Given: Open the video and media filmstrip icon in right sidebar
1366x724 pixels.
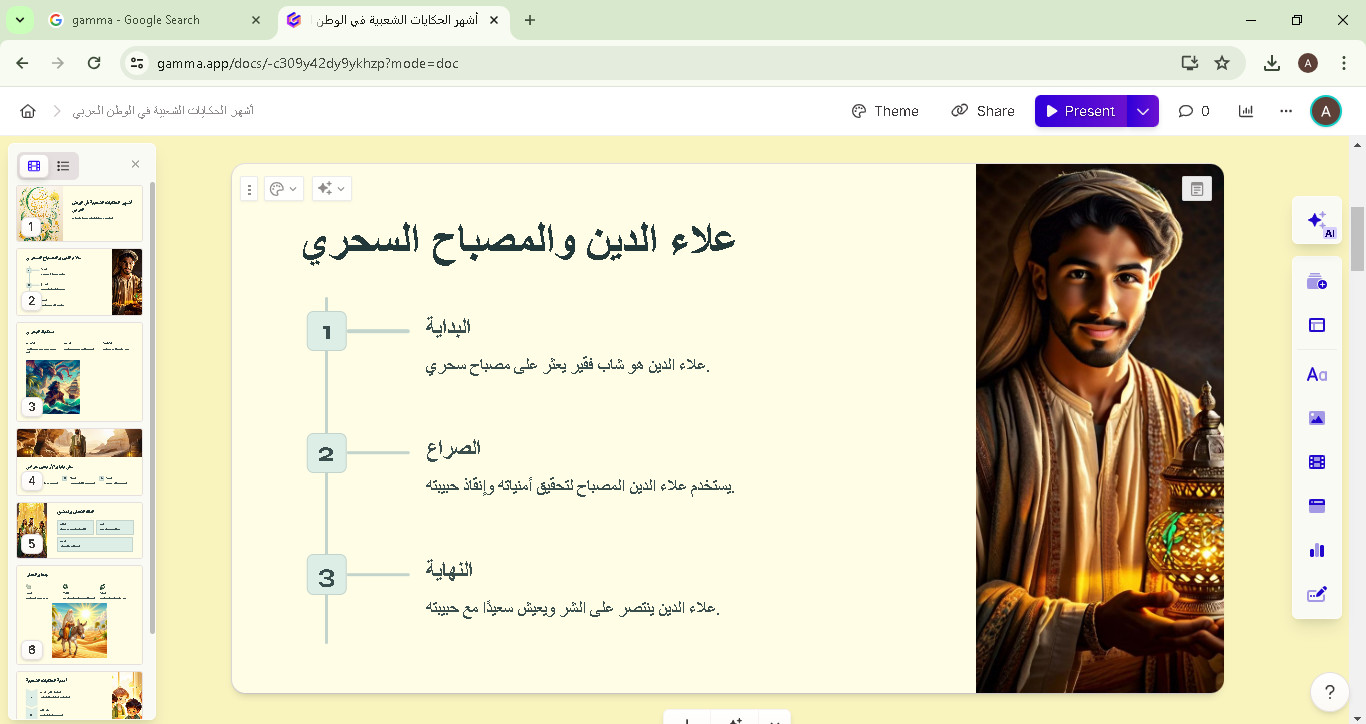Looking at the screenshot, I should click(x=1316, y=462).
